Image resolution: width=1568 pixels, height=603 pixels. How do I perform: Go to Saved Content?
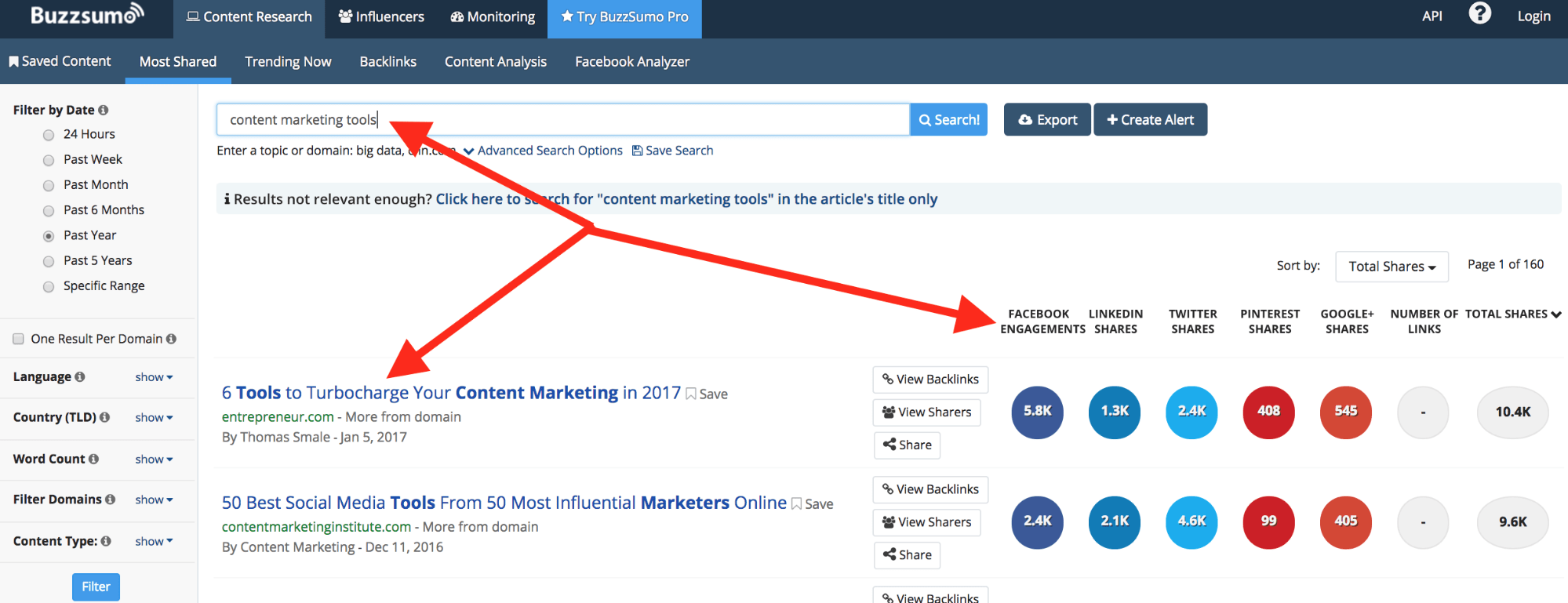point(60,61)
